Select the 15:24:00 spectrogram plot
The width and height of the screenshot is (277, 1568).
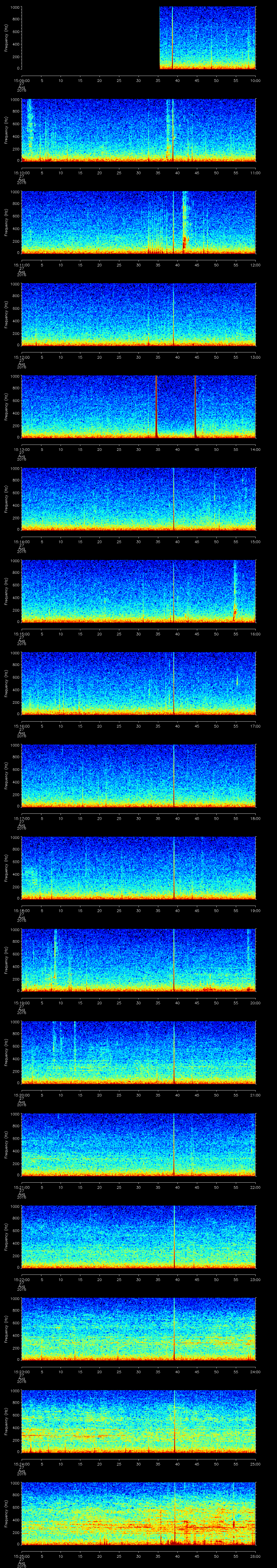[x=139, y=1421]
